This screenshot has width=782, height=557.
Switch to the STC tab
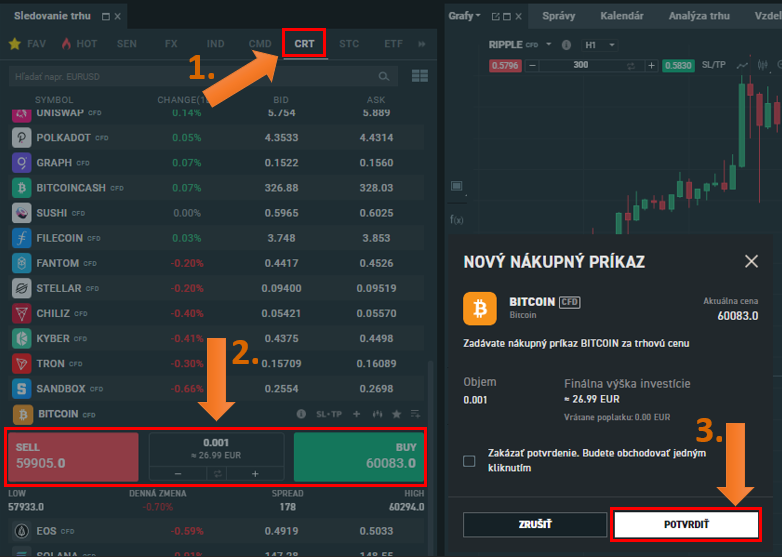pyautogui.click(x=349, y=44)
